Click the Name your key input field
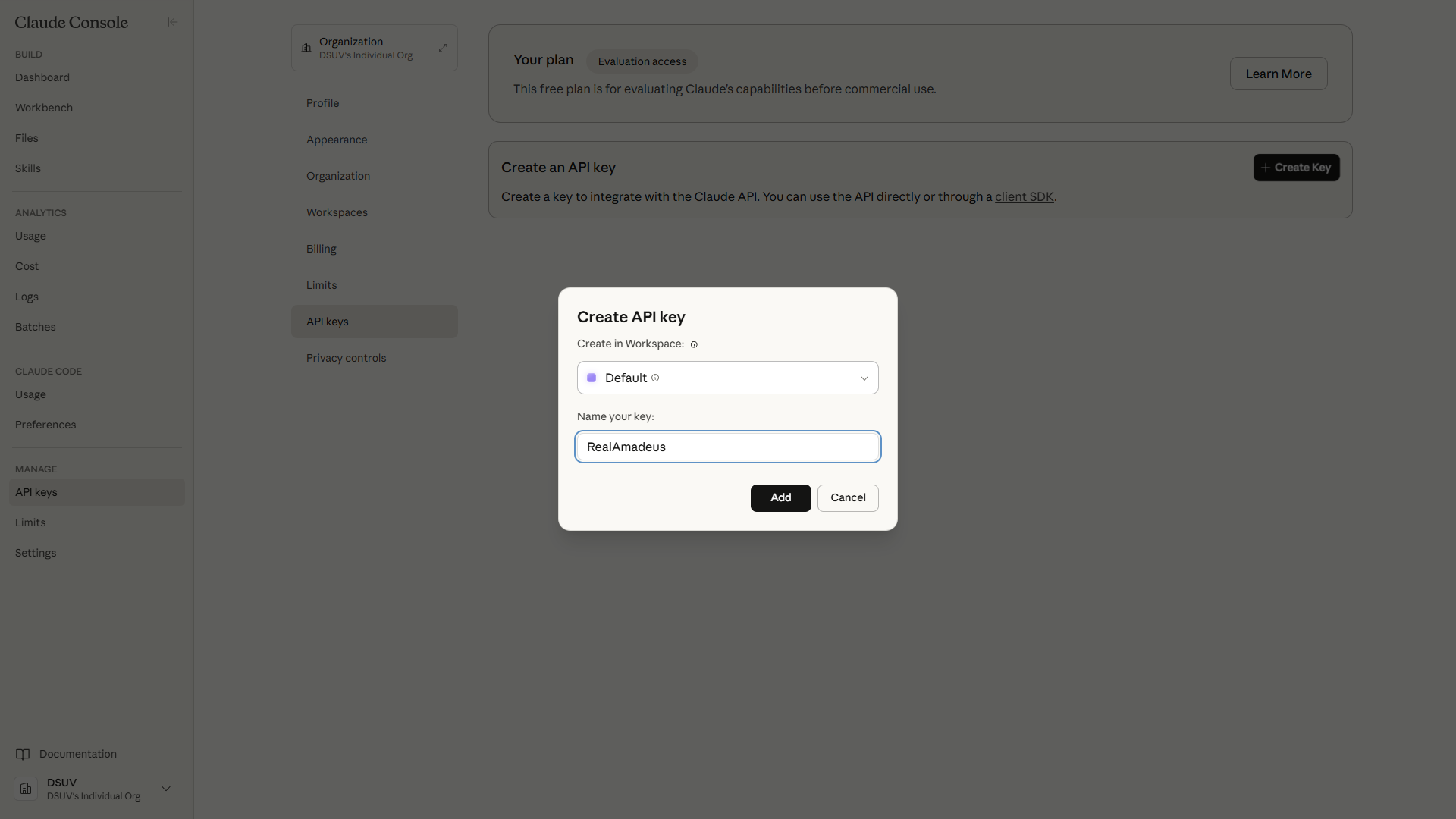Image resolution: width=1456 pixels, height=819 pixels. coord(727,447)
